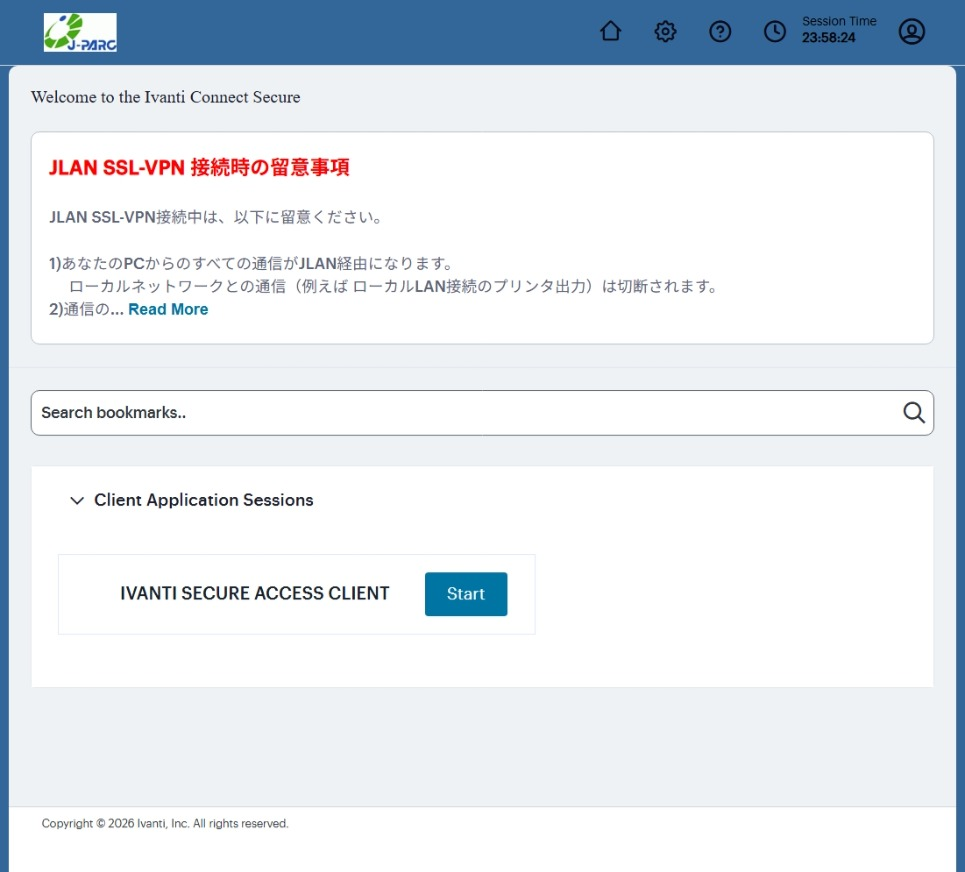Start the Ivanti Secure Access Client
Screen dimensions: 965x872
[x=465, y=594]
